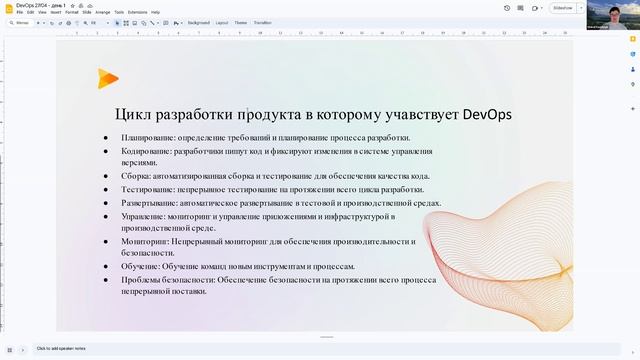Add a new slide with plus button
Image resolution: width=640 pixels, height=360 pixels.
(38, 23)
